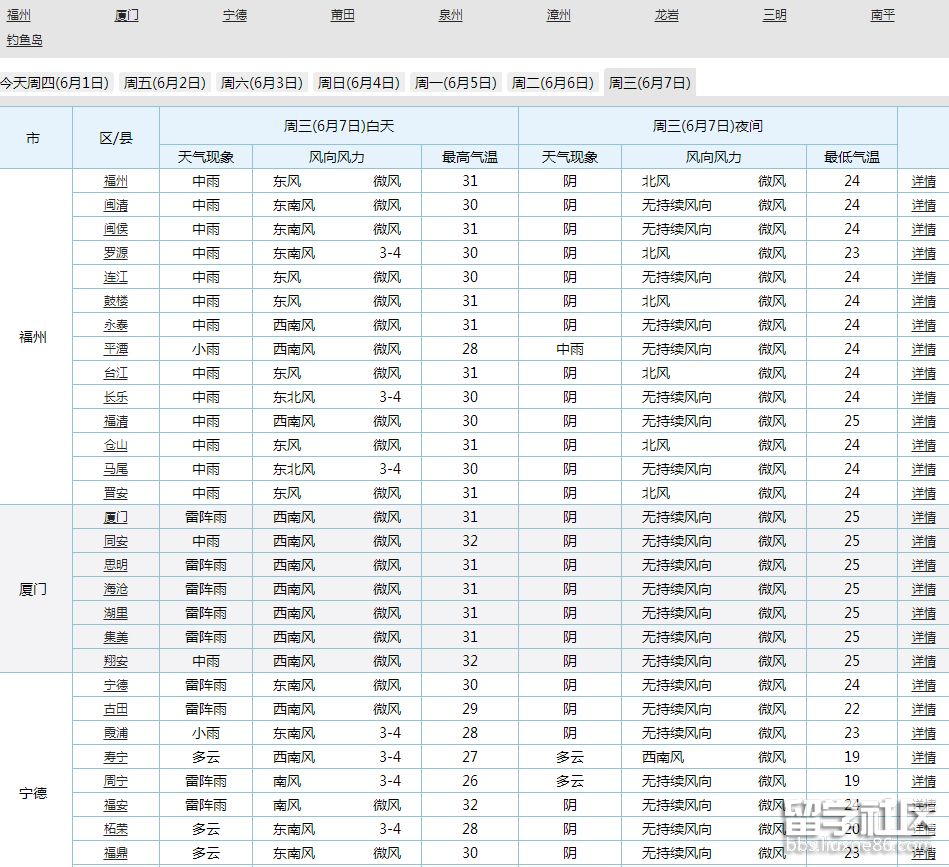Viewport: 949px width, 867px height.
Task: Open the 钓鱼岛 weather link
Action: [x=25, y=40]
